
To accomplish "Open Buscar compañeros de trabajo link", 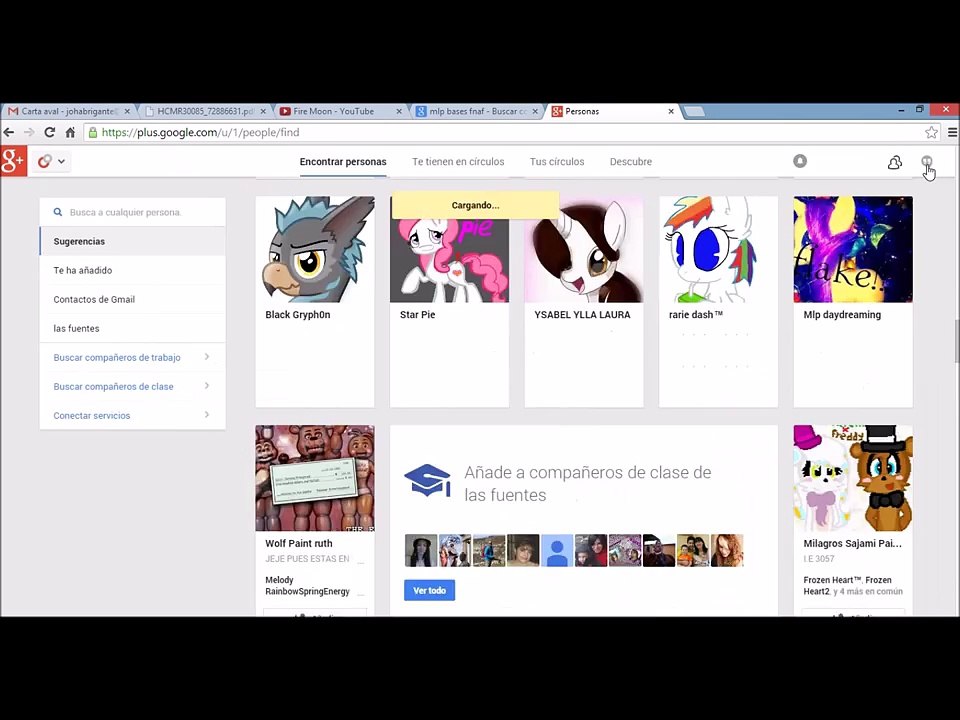I will pyautogui.click(x=117, y=358).
